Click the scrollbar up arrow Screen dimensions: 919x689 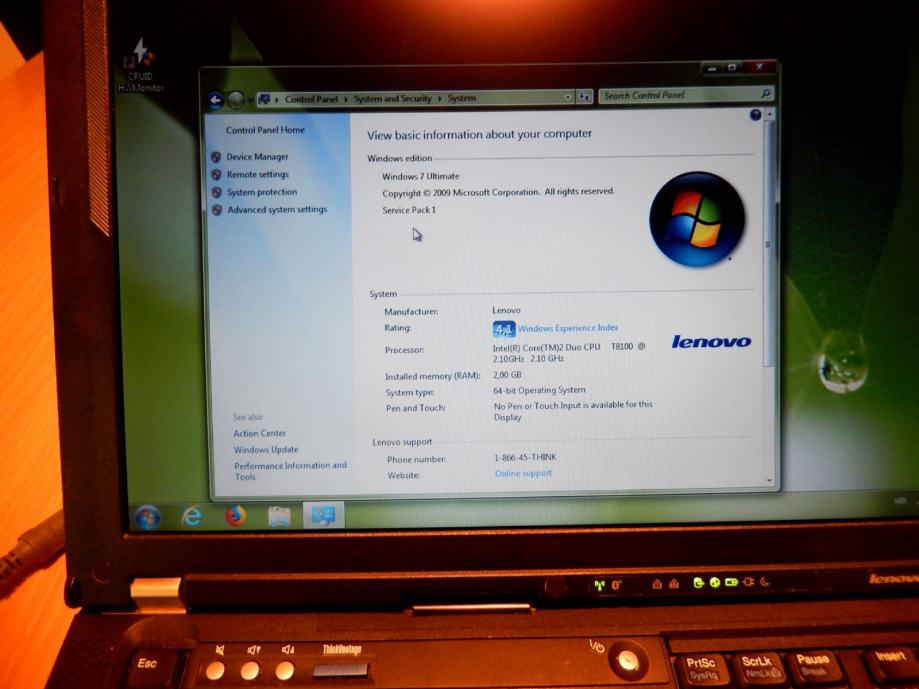pos(769,114)
